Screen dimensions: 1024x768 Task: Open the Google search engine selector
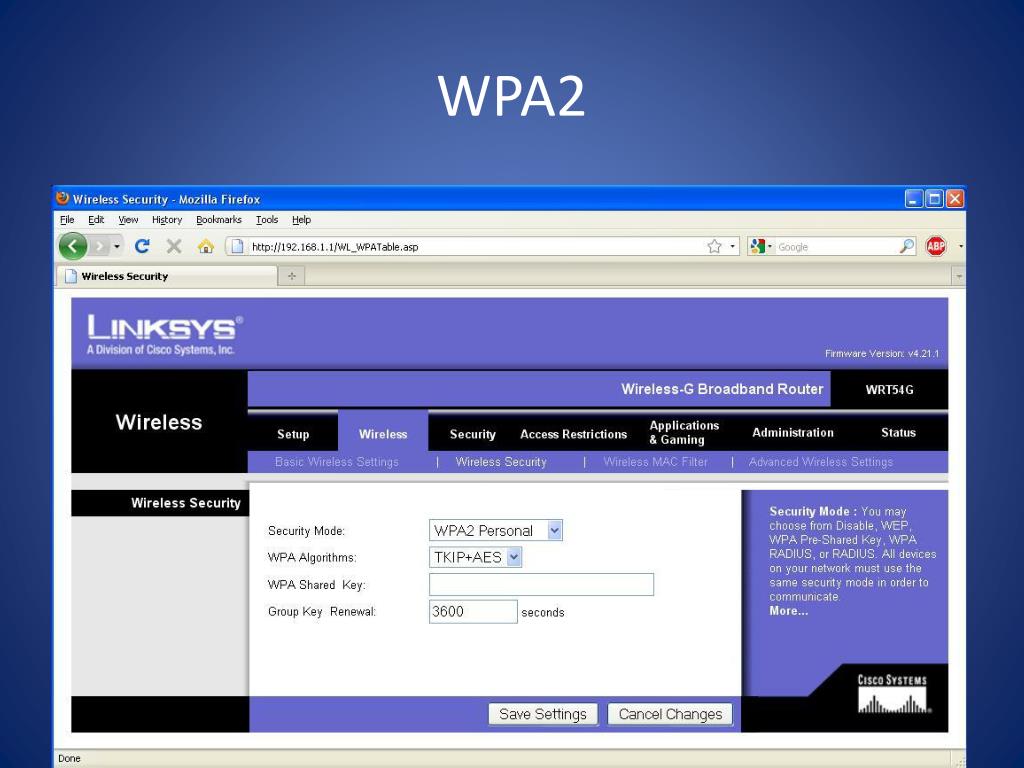[761, 246]
